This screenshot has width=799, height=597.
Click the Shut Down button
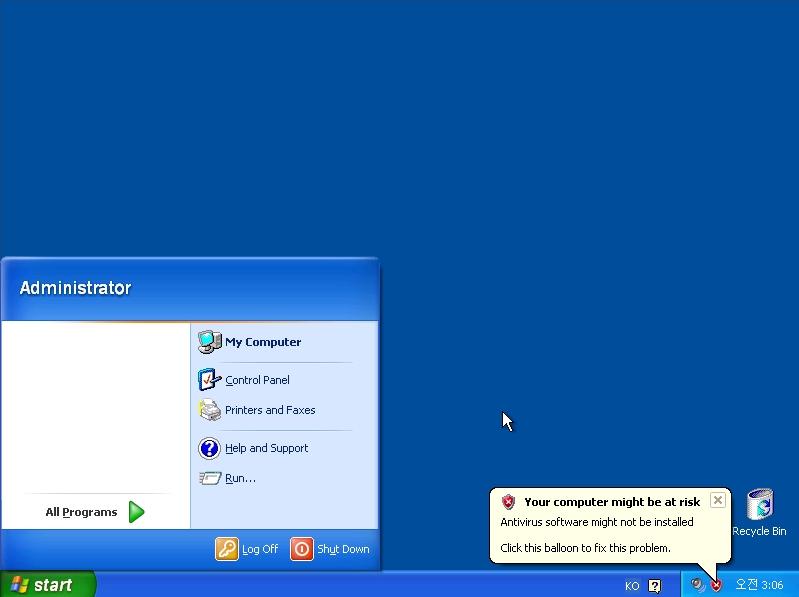(330, 549)
